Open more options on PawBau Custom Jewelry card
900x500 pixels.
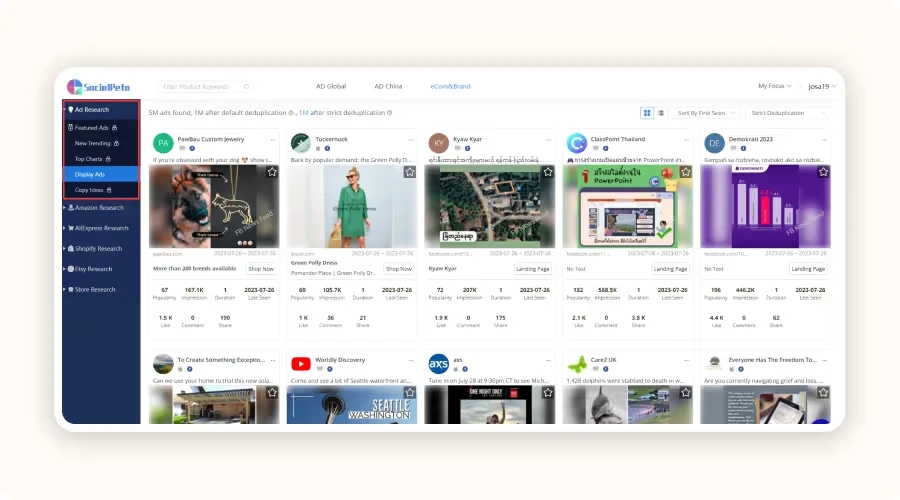(x=273, y=137)
